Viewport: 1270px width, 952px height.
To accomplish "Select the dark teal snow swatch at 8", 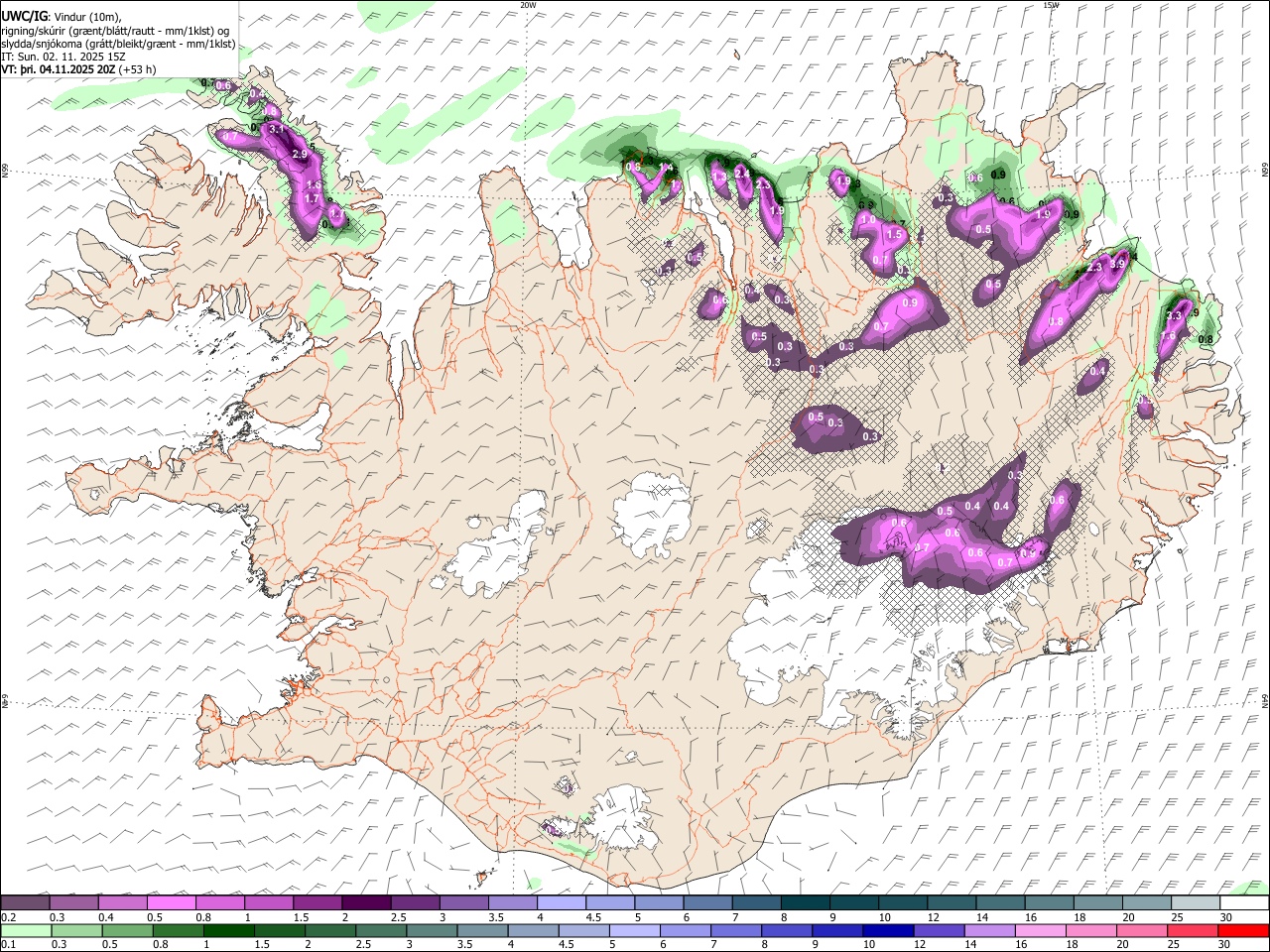I will pyautogui.click(x=805, y=902).
